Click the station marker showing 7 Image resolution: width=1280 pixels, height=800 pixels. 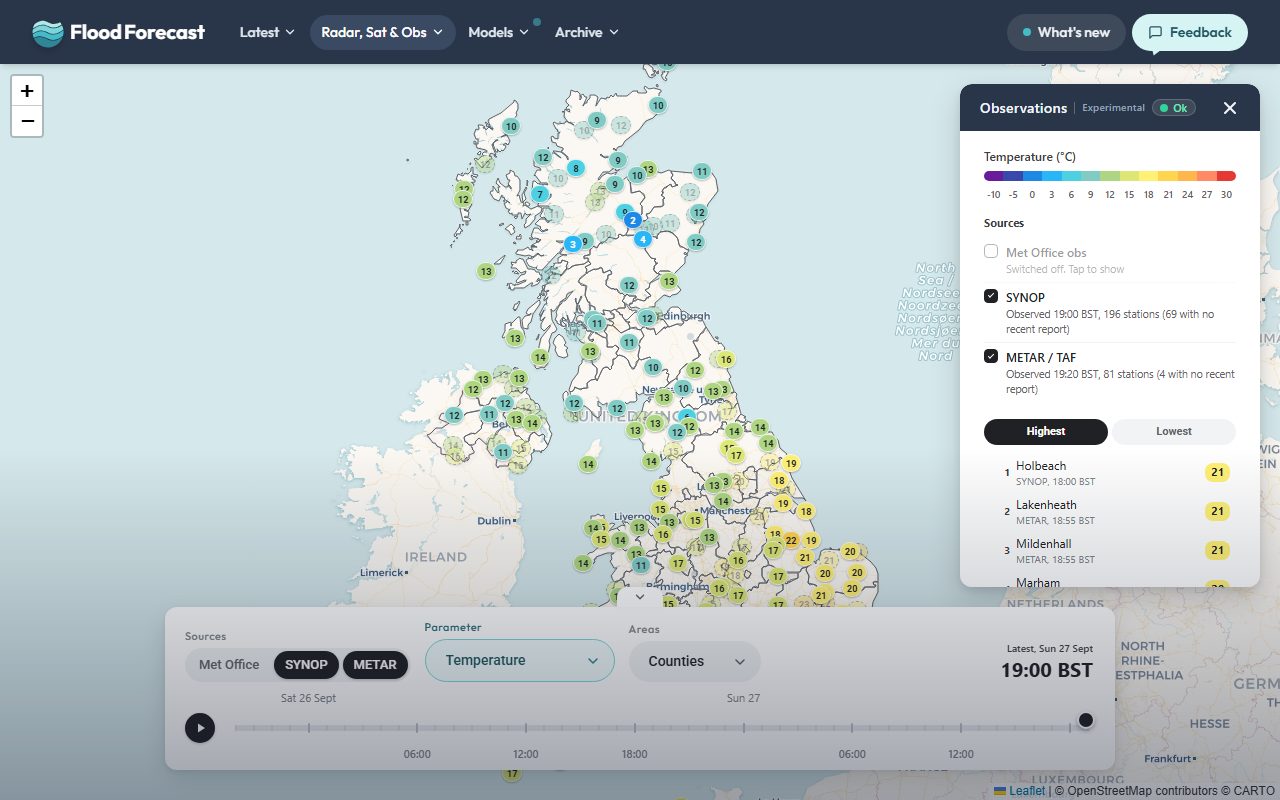tap(540, 194)
